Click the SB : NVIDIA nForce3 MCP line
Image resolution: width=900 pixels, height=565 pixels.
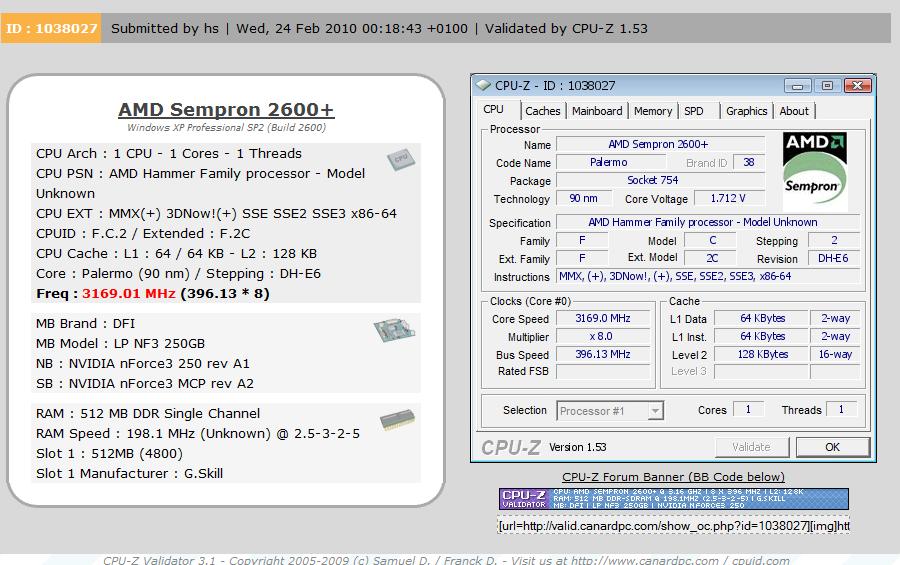click(145, 384)
